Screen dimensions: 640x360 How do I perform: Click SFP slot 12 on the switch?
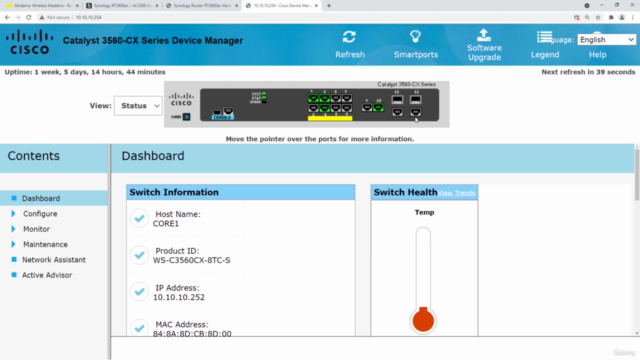click(416, 99)
